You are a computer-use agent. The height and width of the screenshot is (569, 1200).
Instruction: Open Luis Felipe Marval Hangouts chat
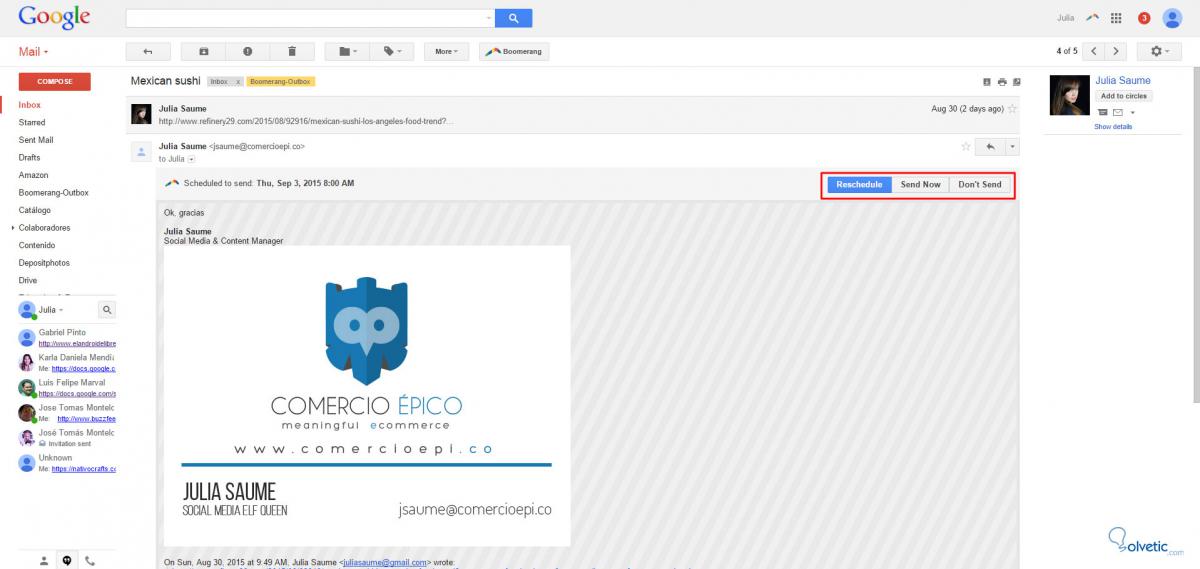point(67,388)
